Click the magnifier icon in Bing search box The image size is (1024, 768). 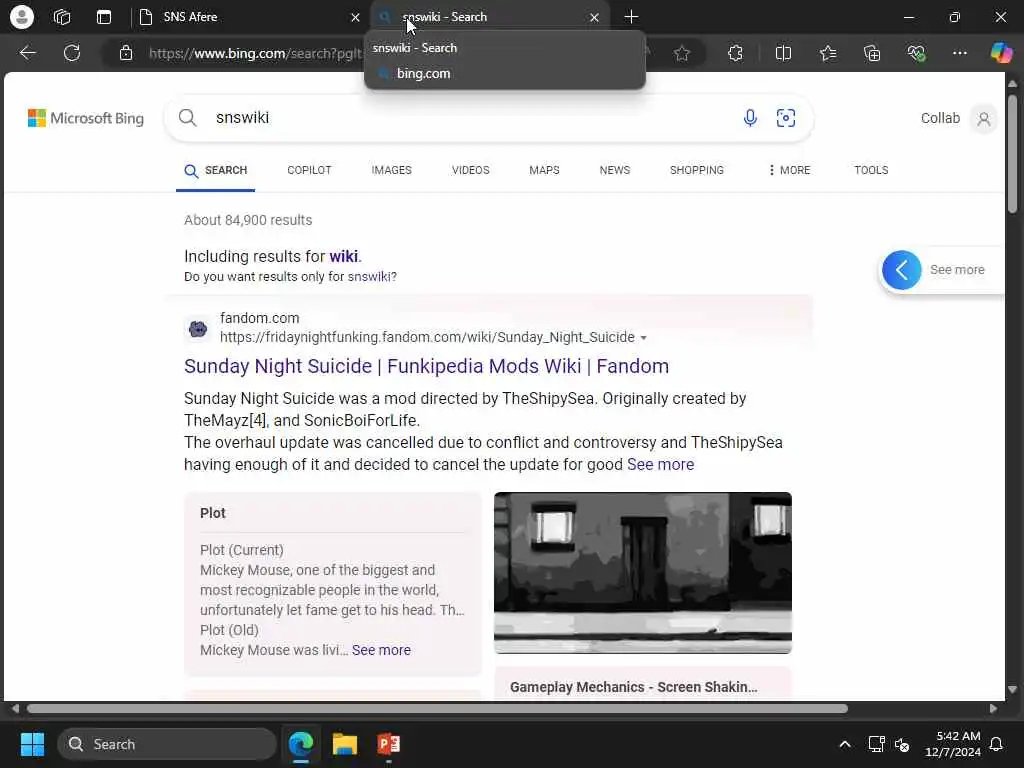point(187,118)
